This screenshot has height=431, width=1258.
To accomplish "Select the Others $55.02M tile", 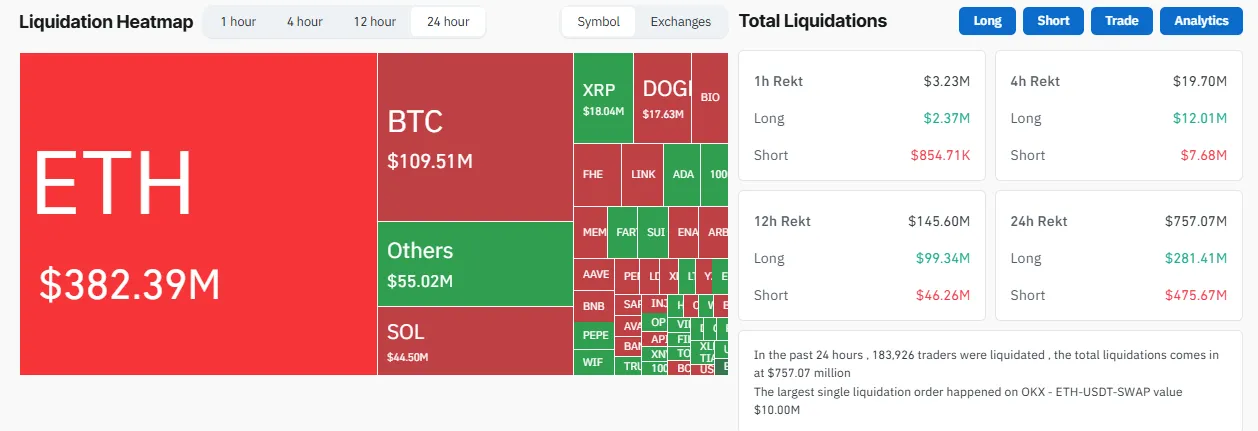I will pos(474,264).
